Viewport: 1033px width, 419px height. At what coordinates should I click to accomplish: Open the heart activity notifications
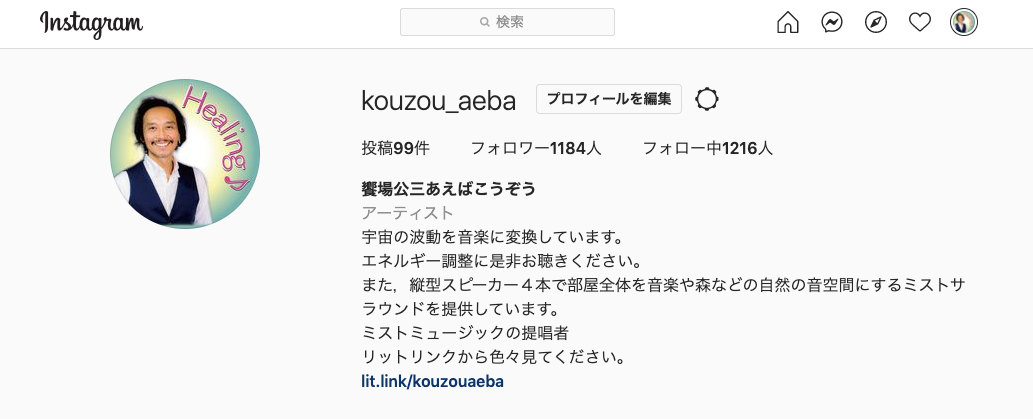920,23
